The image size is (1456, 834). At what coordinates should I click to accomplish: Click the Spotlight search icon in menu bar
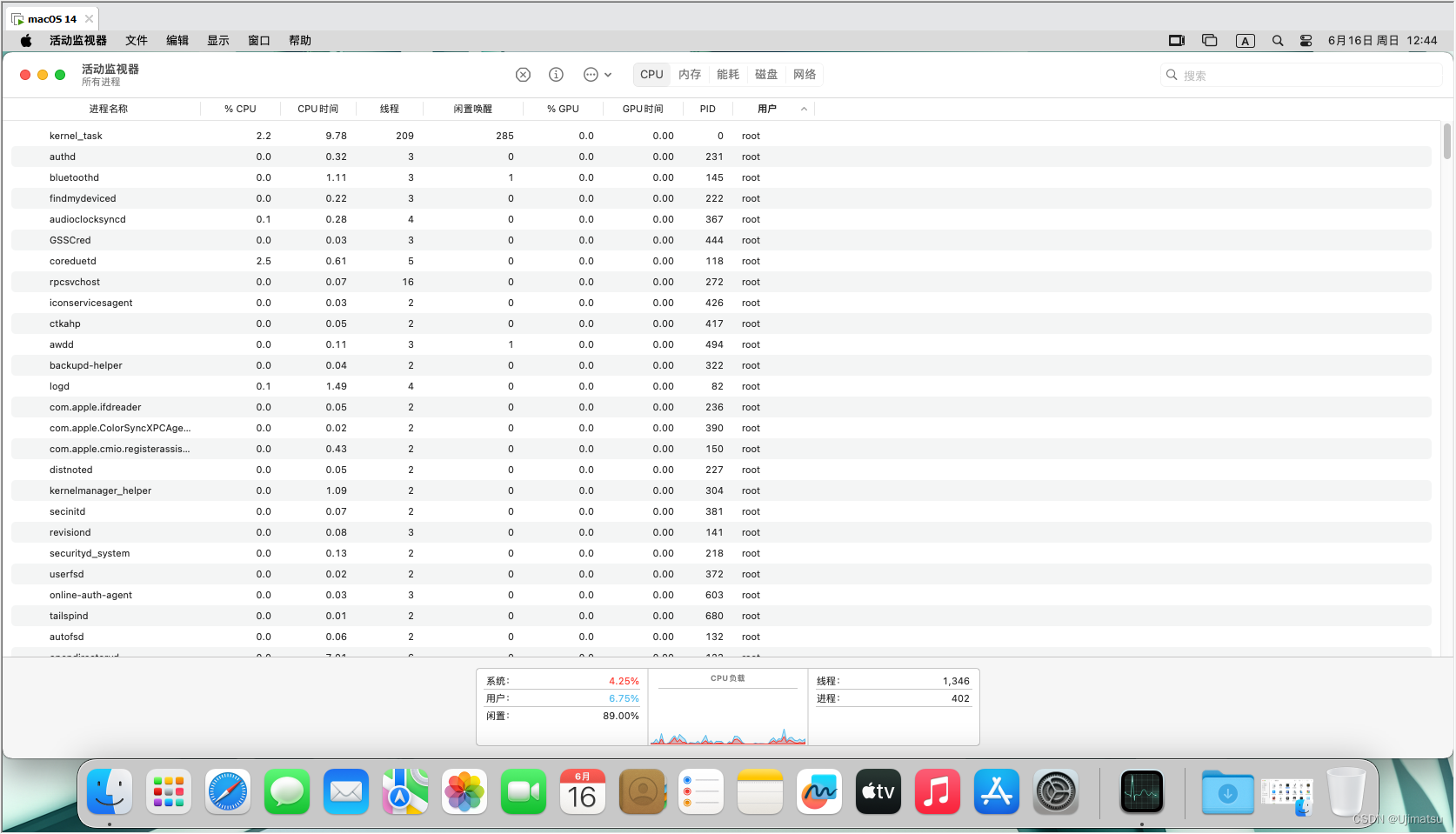click(x=1278, y=40)
